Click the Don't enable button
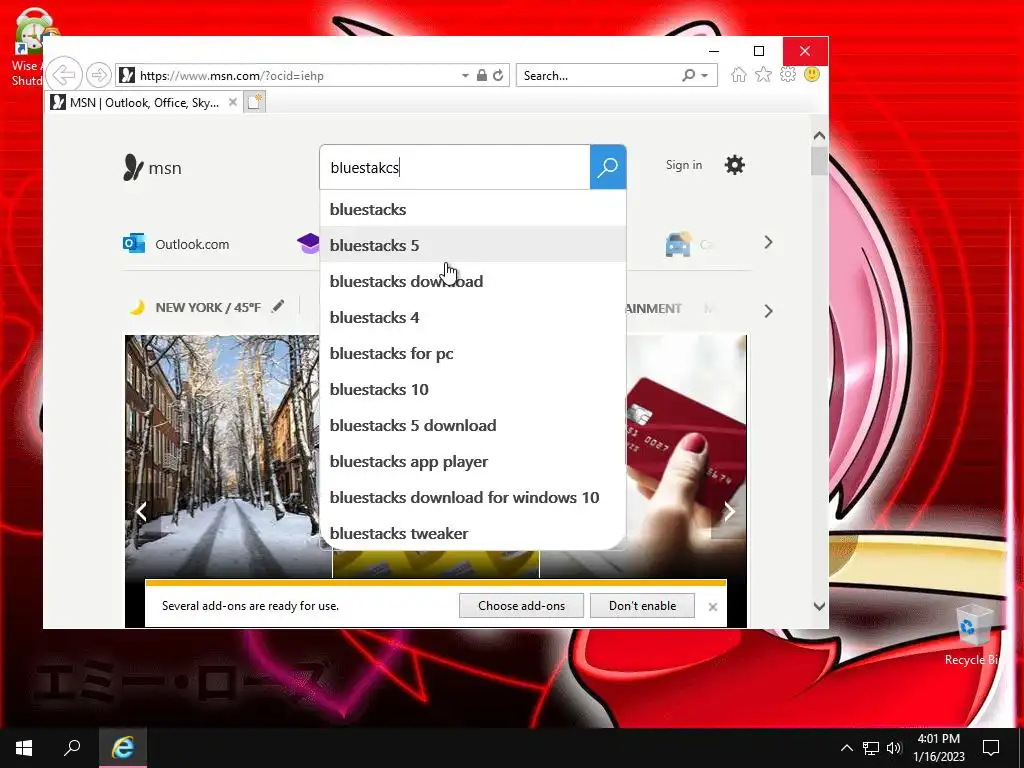Screen dimensions: 1024x768 pyautogui.click(x=643, y=605)
